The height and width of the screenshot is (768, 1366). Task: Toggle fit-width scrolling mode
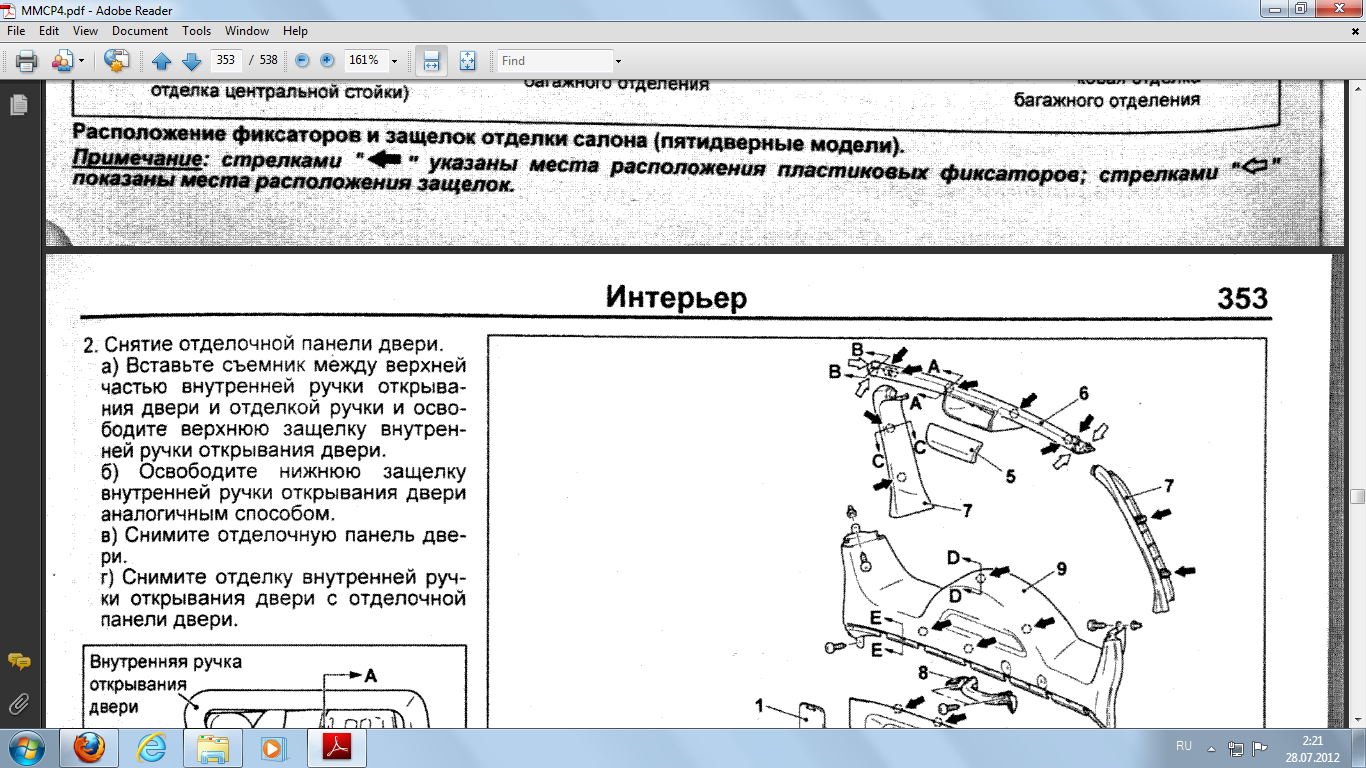(431, 61)
